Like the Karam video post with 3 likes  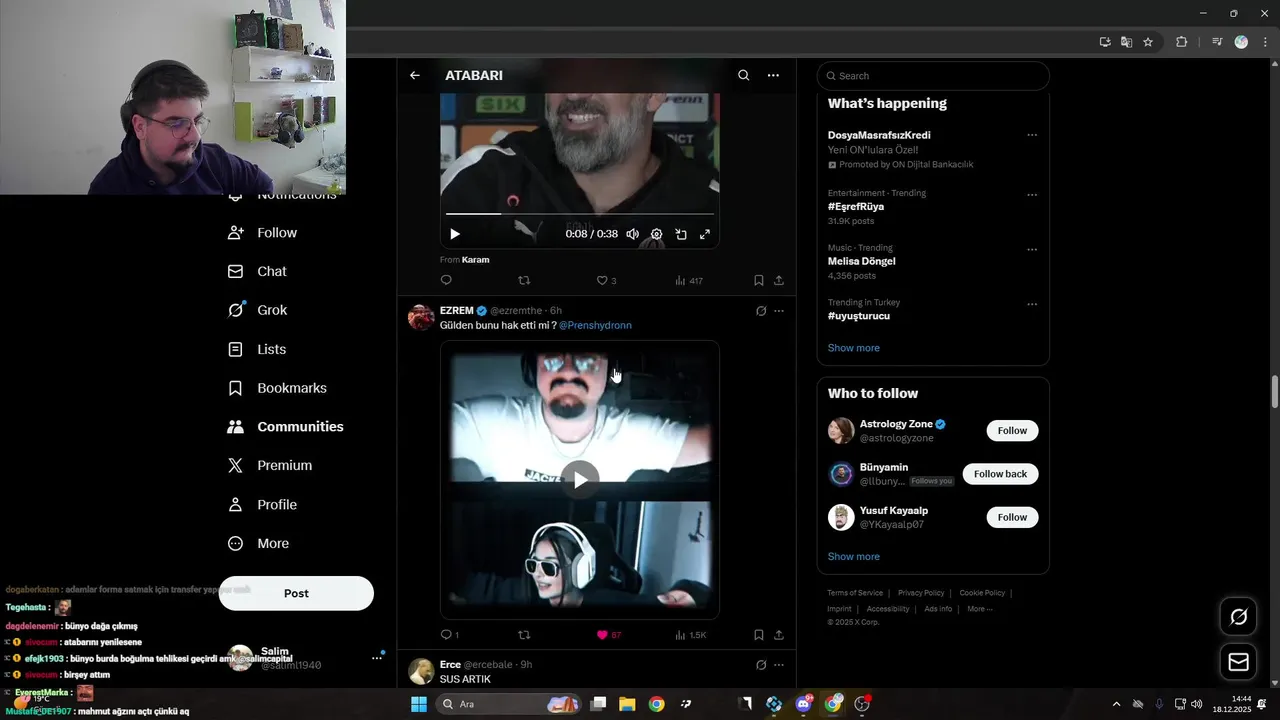coord(606,281)
